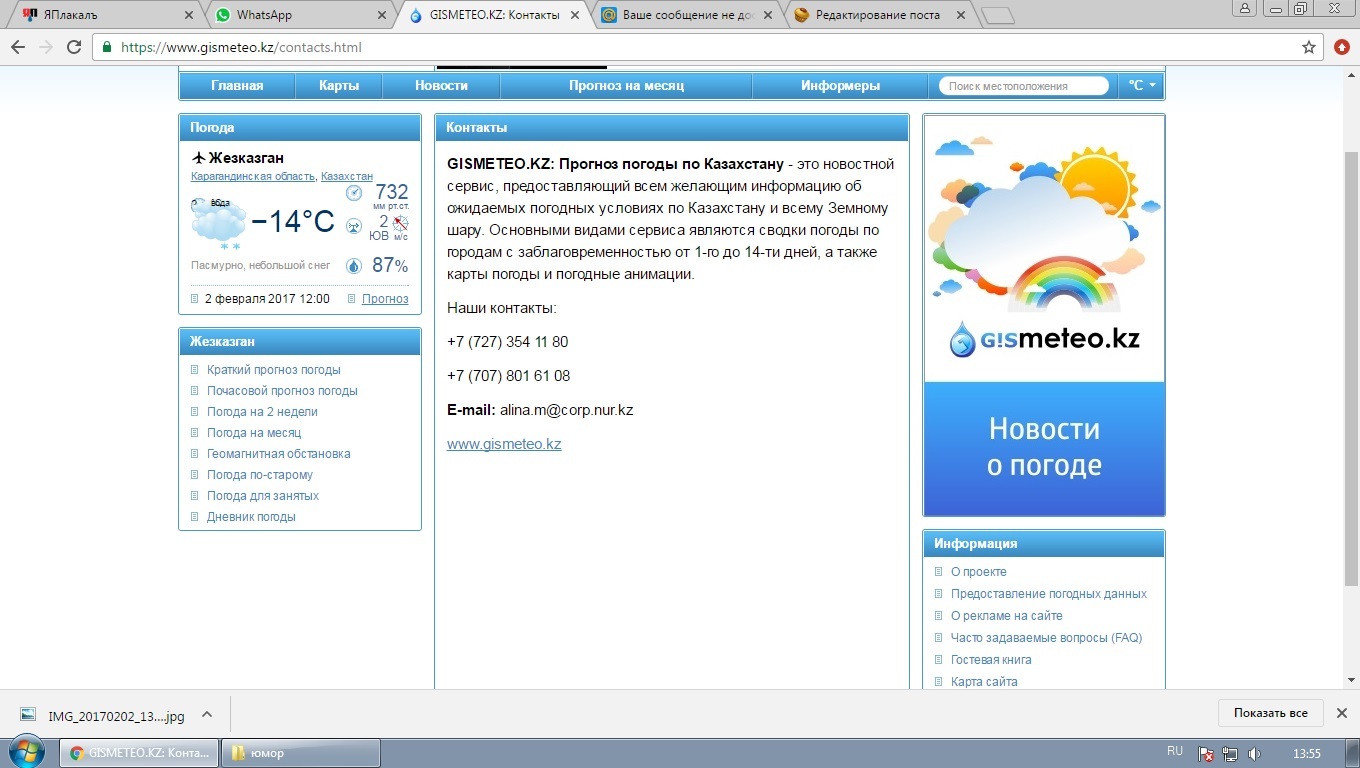The image size is (1360, 768).
Task: Close the WhatsApp tab
Action: point(382,15)
